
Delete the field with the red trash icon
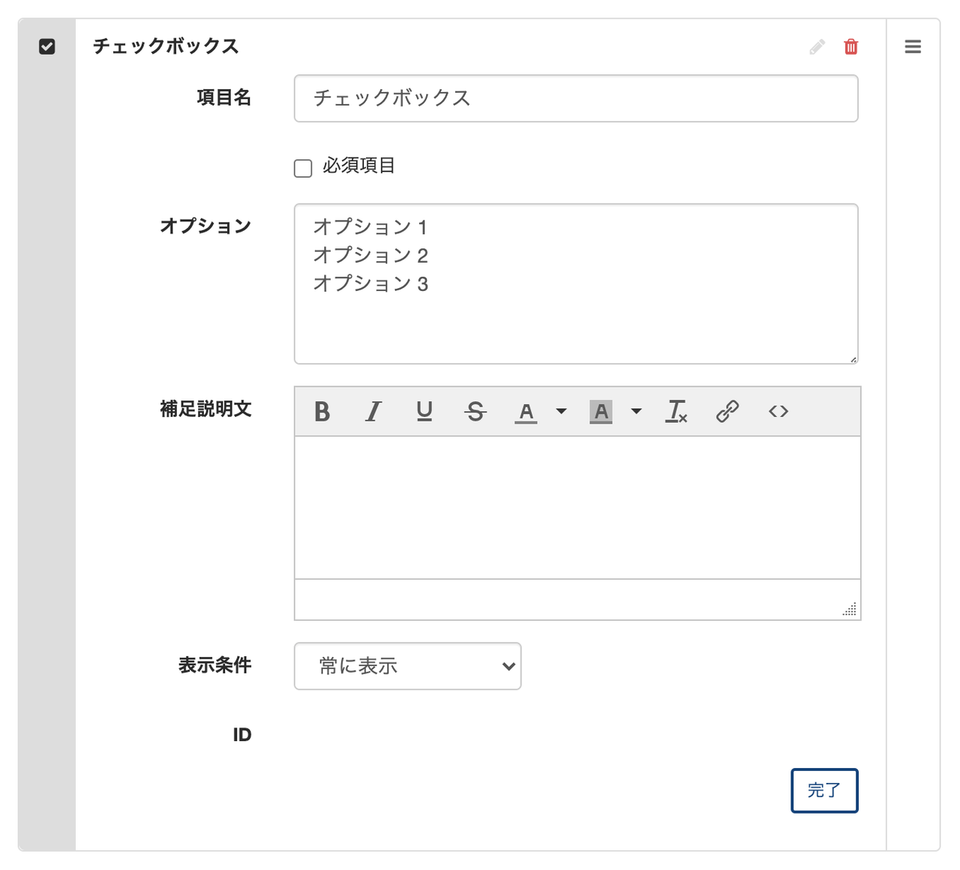[x=851, y=47]
